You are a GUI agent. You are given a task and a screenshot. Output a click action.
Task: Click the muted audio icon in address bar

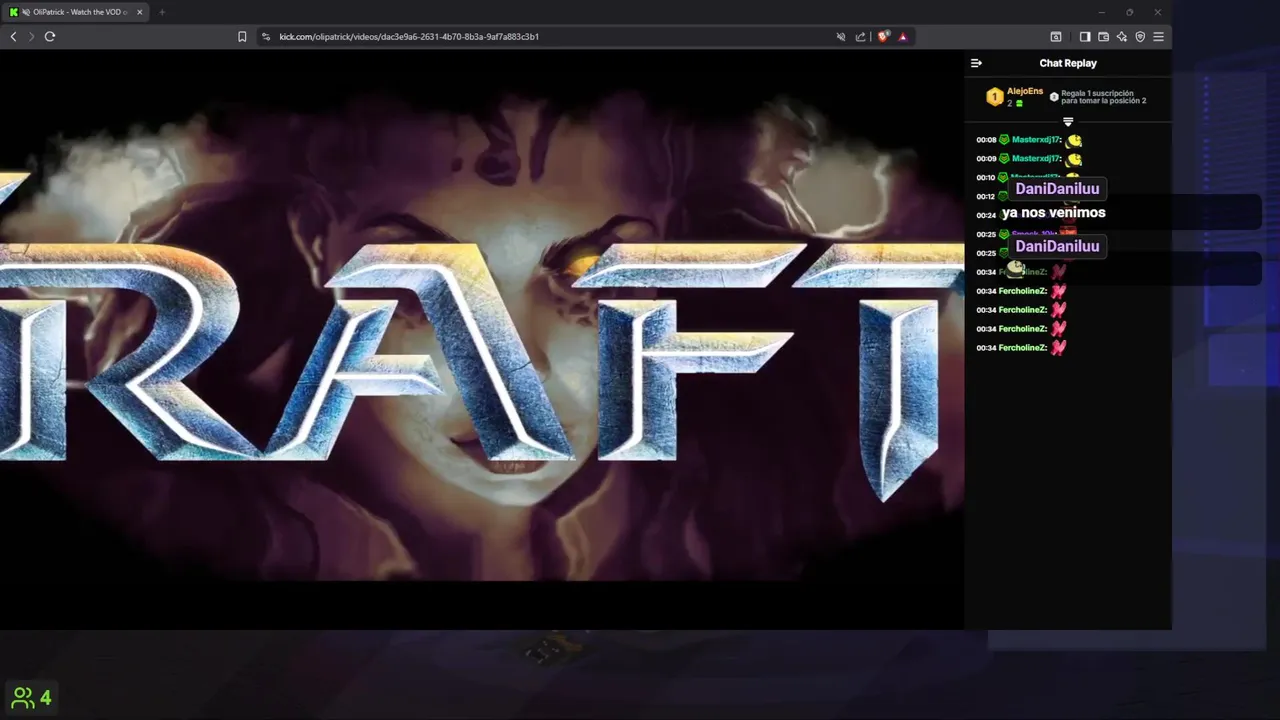(841, 36)
